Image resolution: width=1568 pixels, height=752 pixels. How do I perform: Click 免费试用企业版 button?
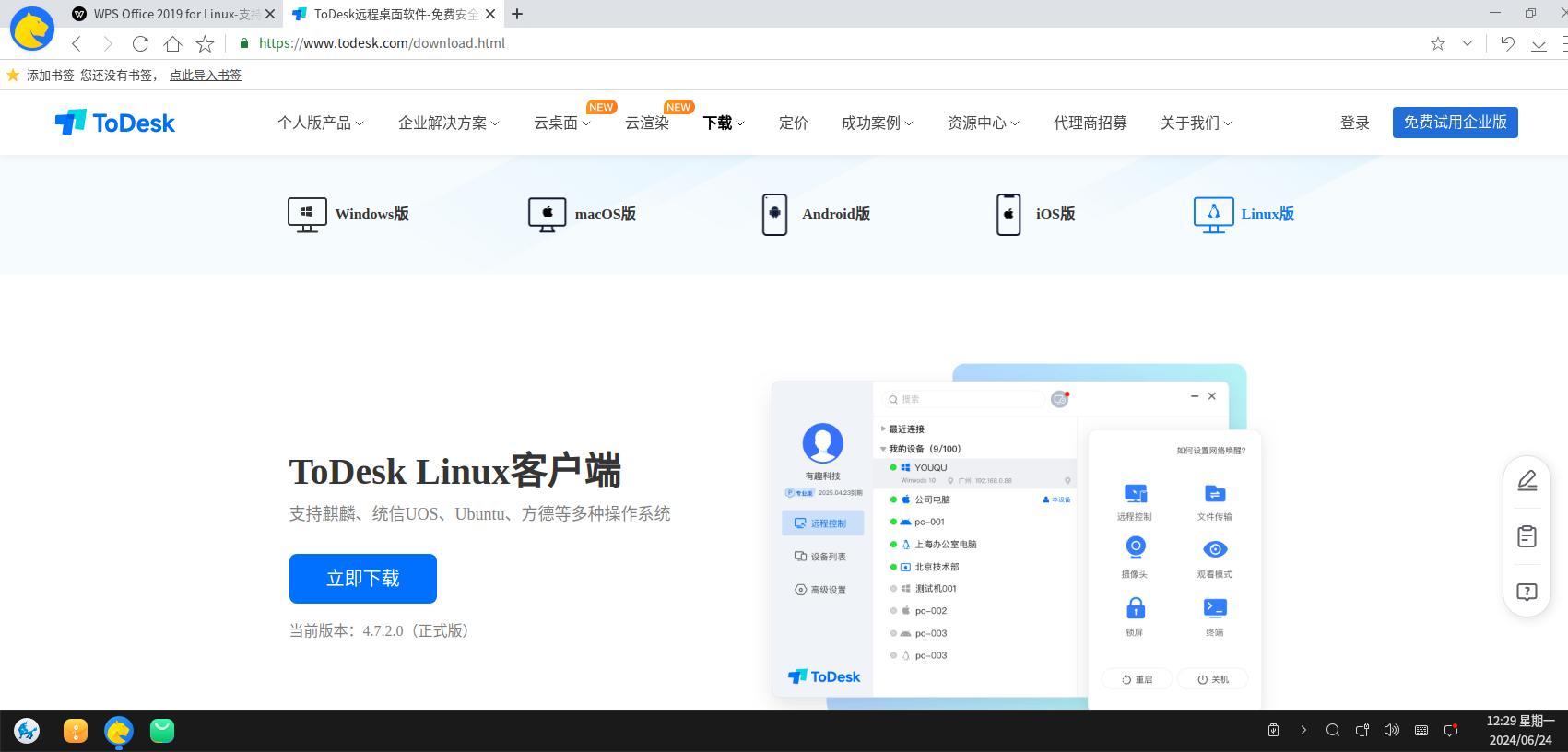pos(1456,123)
